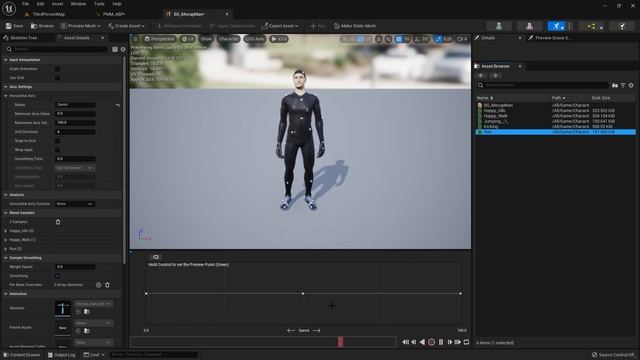The image size is (640, 360).
Task: Open the Preview Mesh dropdown
Action: pyautogui.click(x=80, y=26)
